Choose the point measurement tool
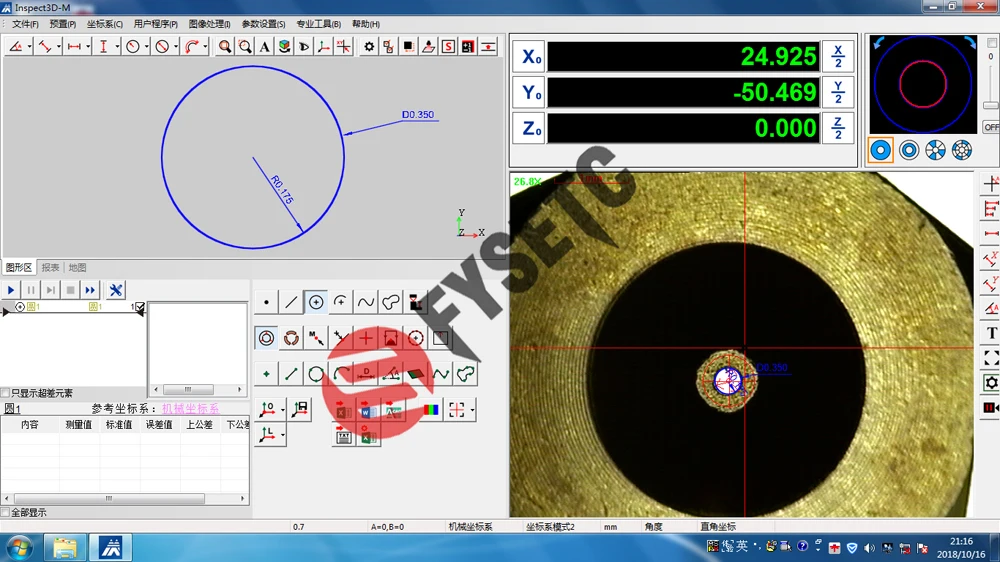This screenshot has width=1000, height=562. pos(266,302)
